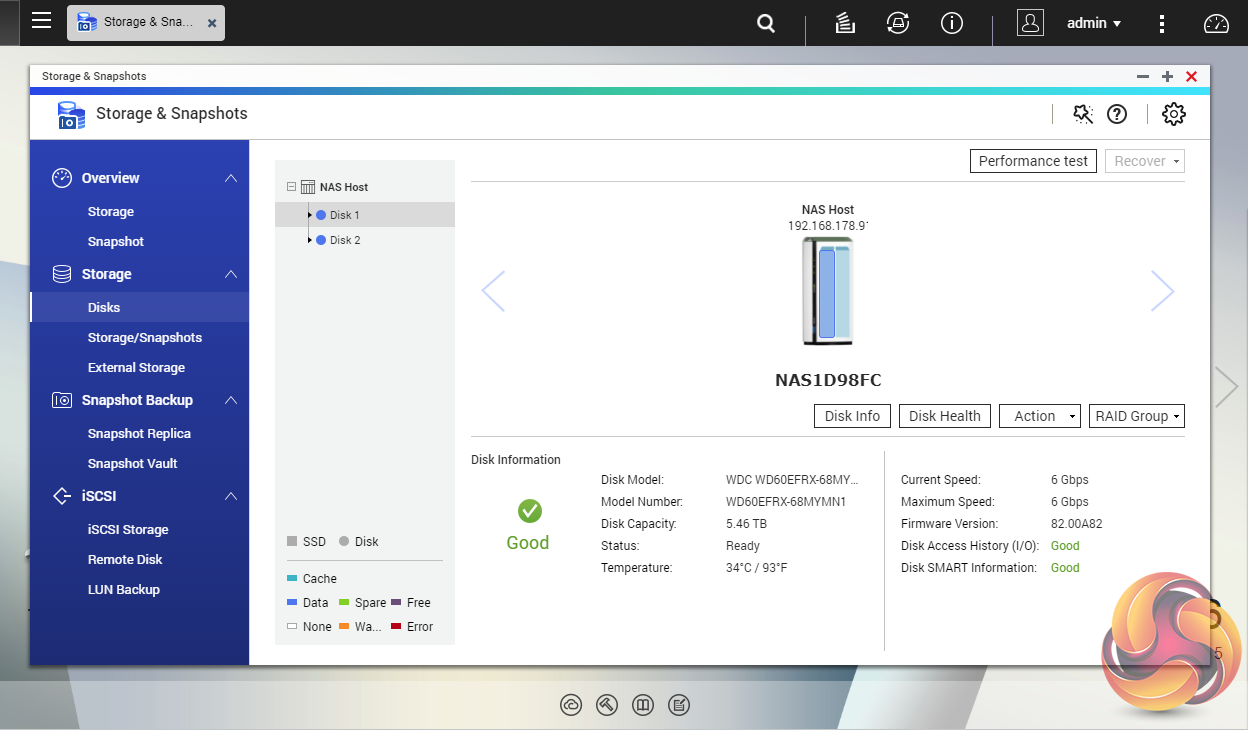
Task: Click Disk Access History Good link
Action: pyautogui.click(x=1065, y=546)
